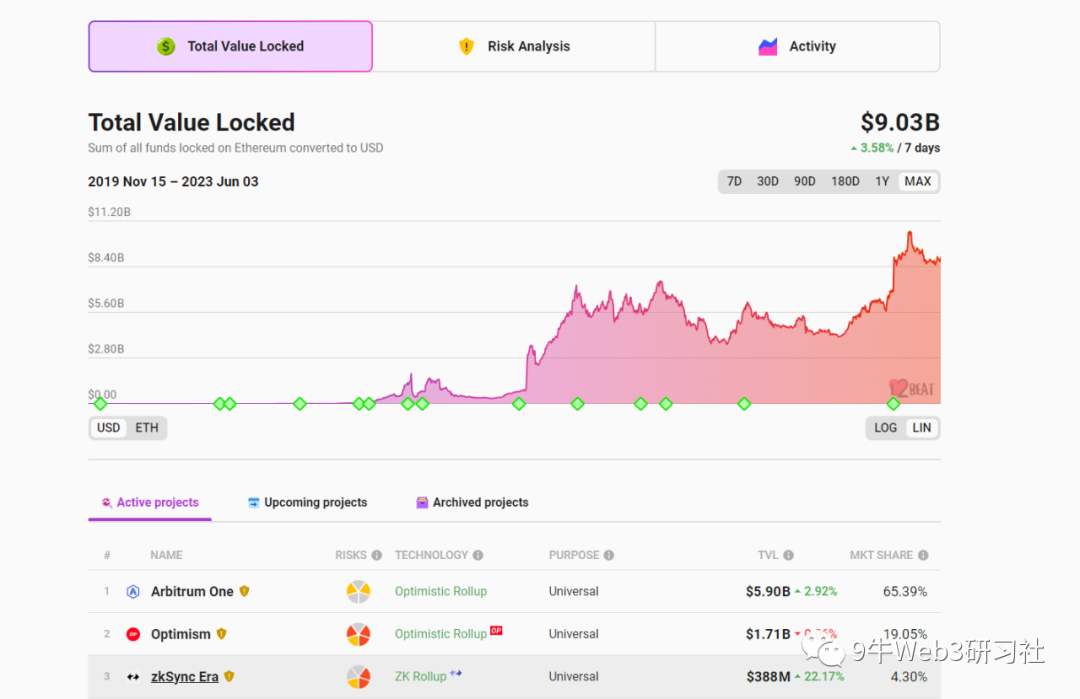Select the Arbitrum One logo icon

pos(133,591)
